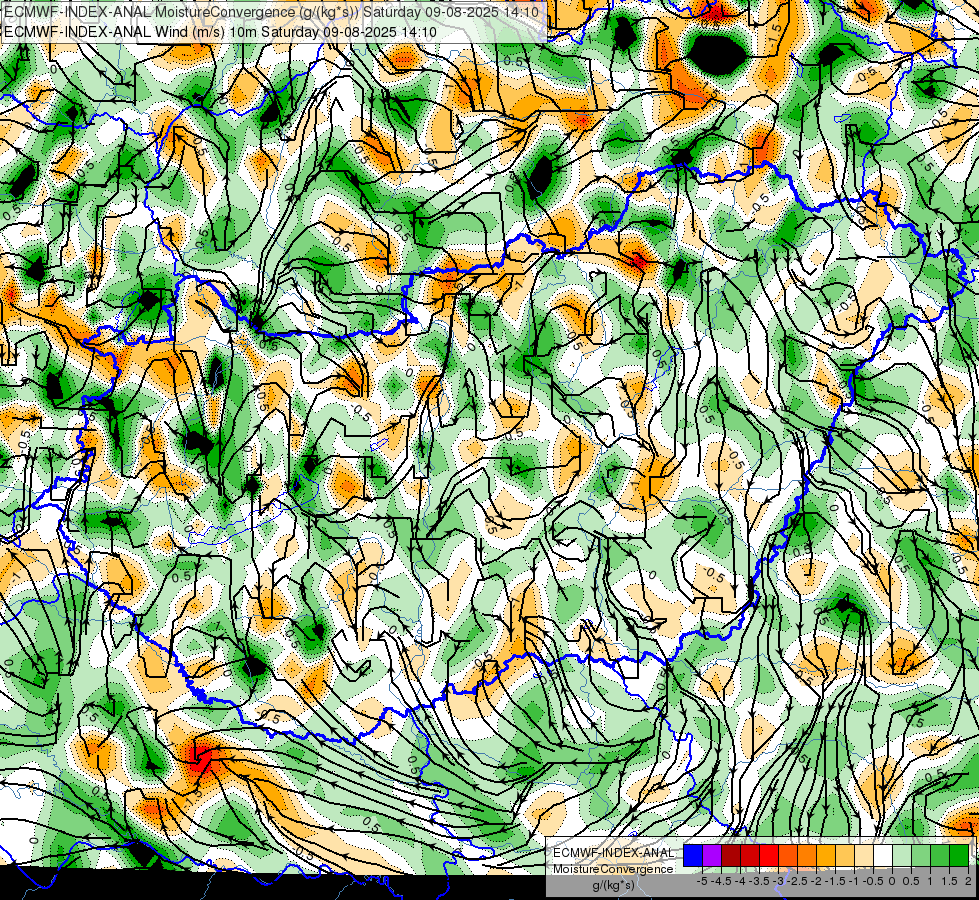Click the legend label ECMWF-INDEX-ANAL

click(x=613, y=853)
